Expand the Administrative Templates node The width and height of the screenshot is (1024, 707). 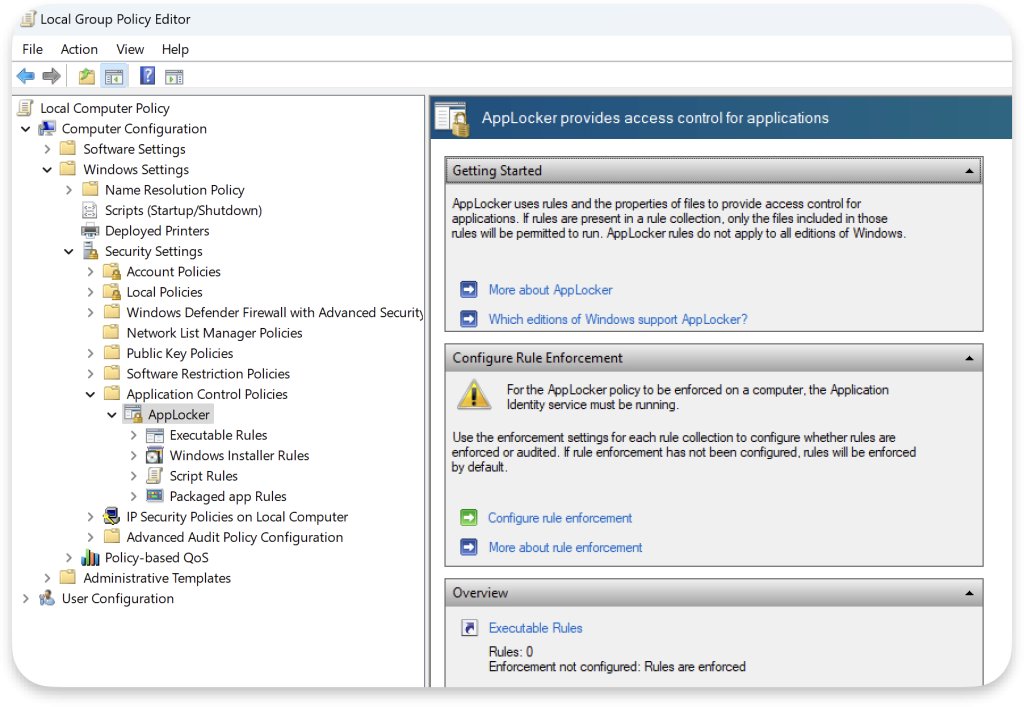[x=47, y=578]
